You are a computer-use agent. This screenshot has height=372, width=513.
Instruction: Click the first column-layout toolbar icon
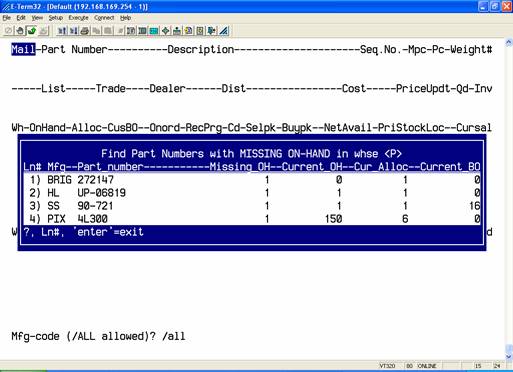(x=131, y=31)
